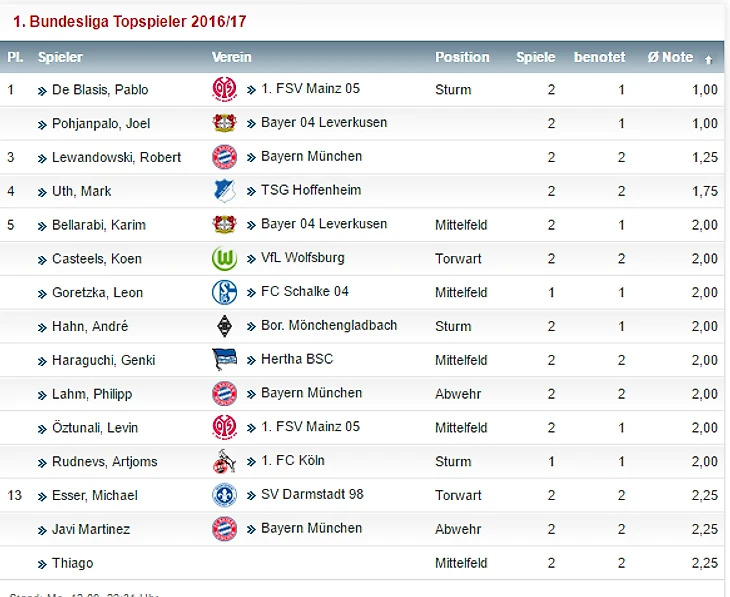Click the 1. FSV Mainz 05 crest beside De Blasis
The image size is (730, 597).
tap(224, 89)
